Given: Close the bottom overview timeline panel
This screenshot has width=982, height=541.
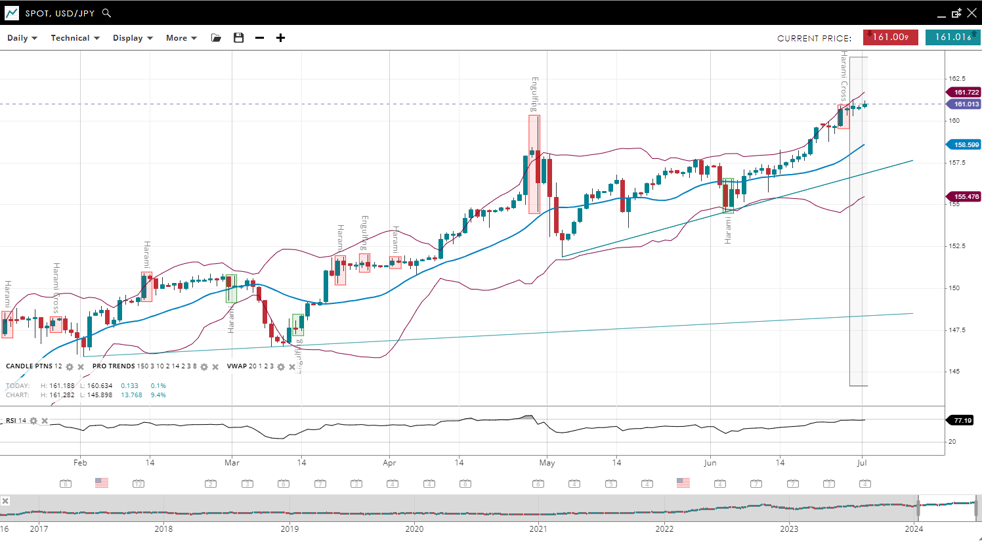Looking at the screenshot, I should tap(5, 501).
